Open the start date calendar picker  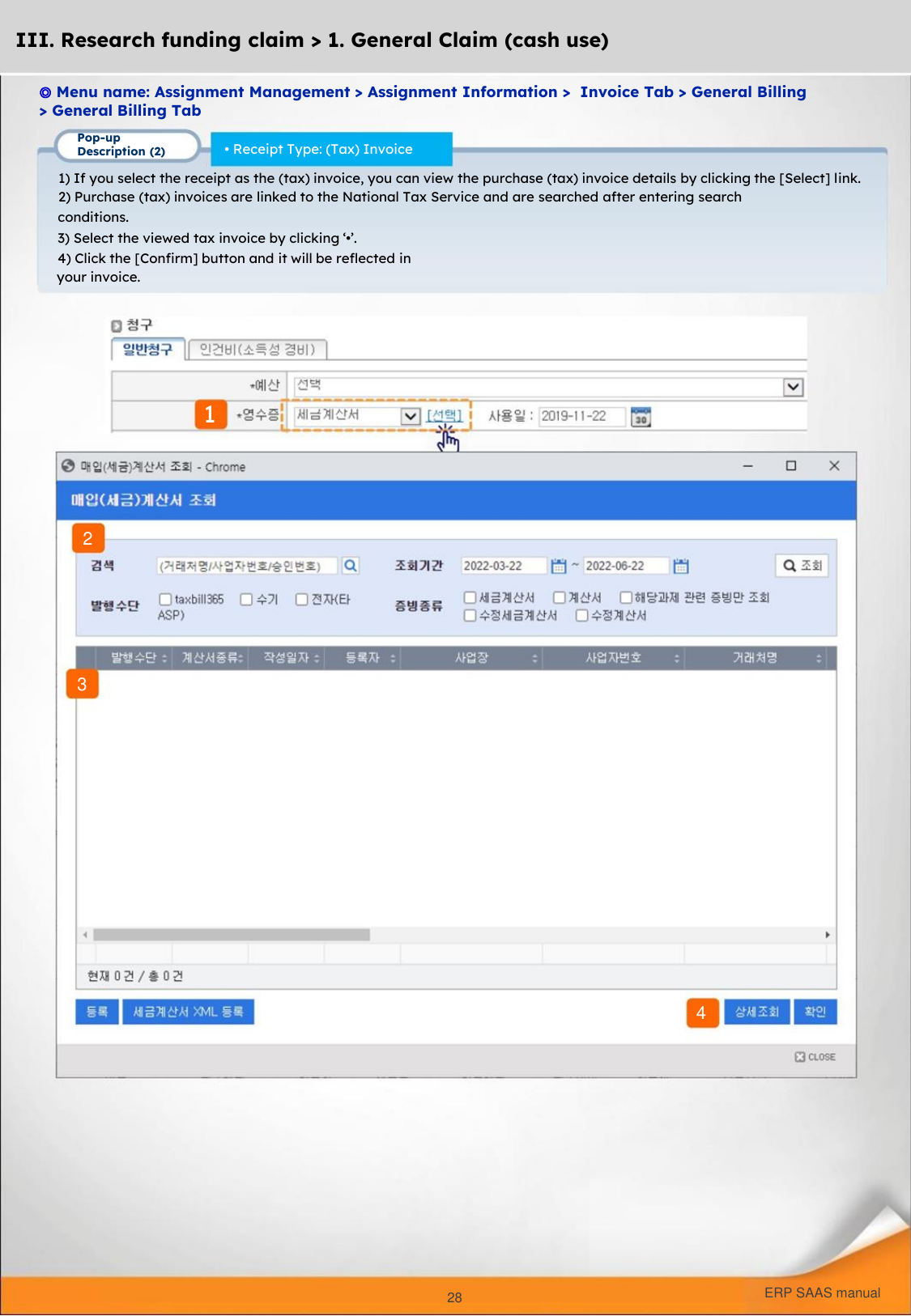click(x=559, y=566)
